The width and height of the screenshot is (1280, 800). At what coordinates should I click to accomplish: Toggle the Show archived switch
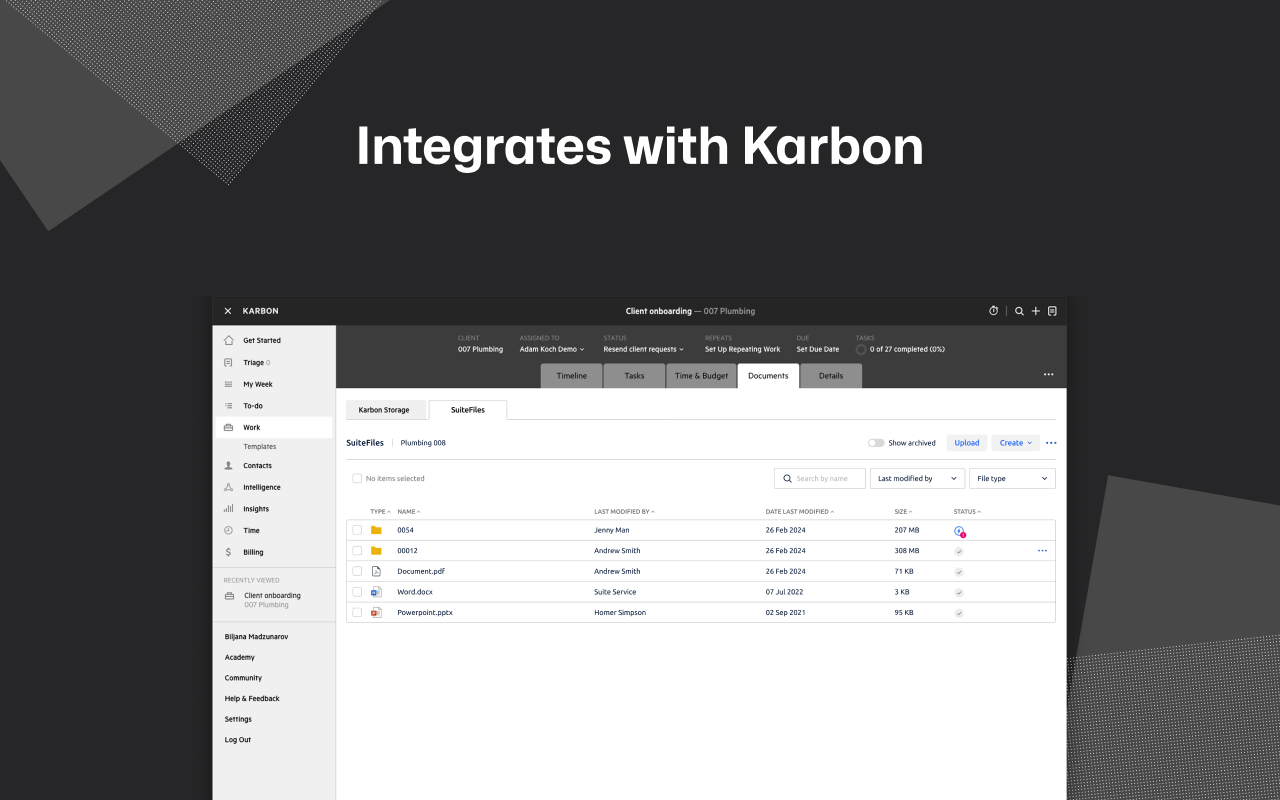tap(876, 443)
